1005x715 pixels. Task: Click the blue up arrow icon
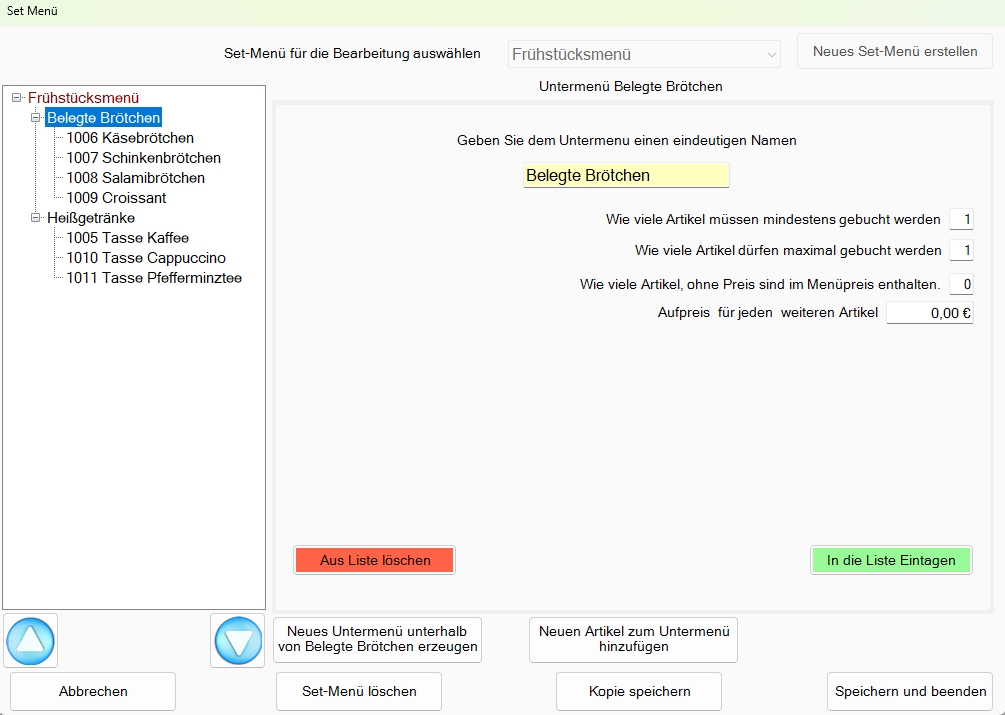click(x=31, y=640)
